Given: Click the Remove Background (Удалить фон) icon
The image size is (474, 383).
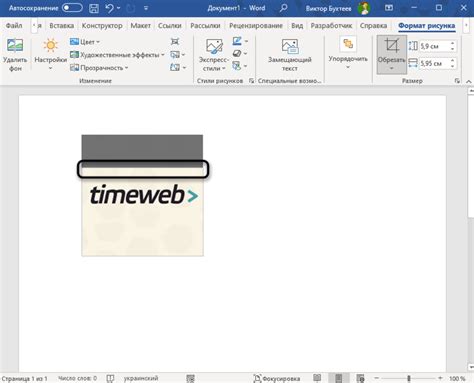Looking at the screenshot, I should pyautogui.click(x=15, y=45).
